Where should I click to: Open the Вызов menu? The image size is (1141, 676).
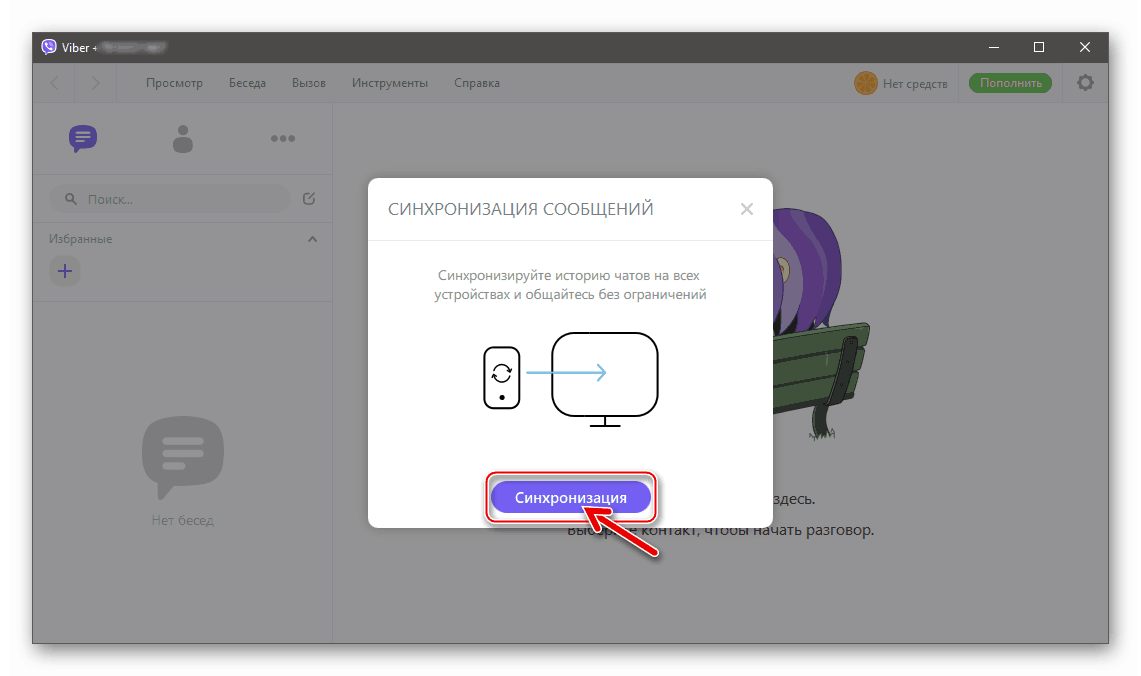pyautogui.click(x=308, y=83)
